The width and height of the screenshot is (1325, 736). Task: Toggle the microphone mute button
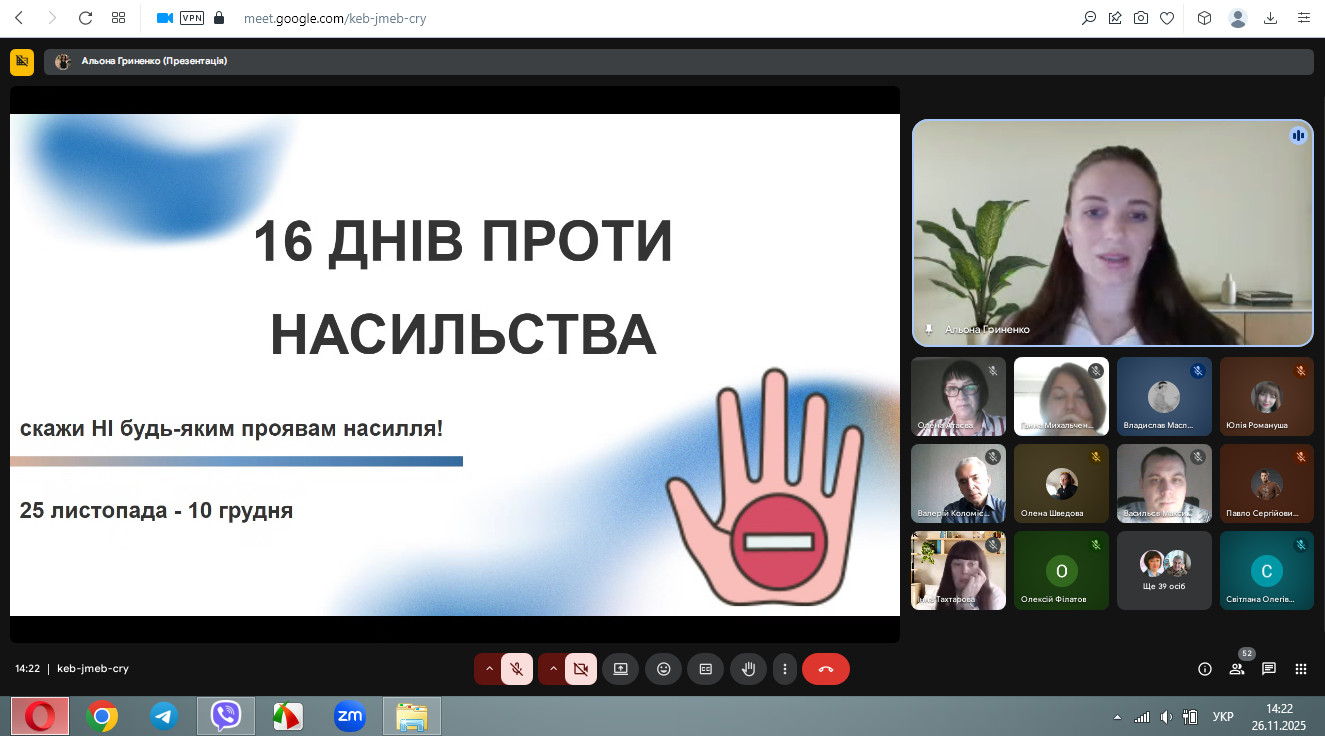[x=517, y=669]
